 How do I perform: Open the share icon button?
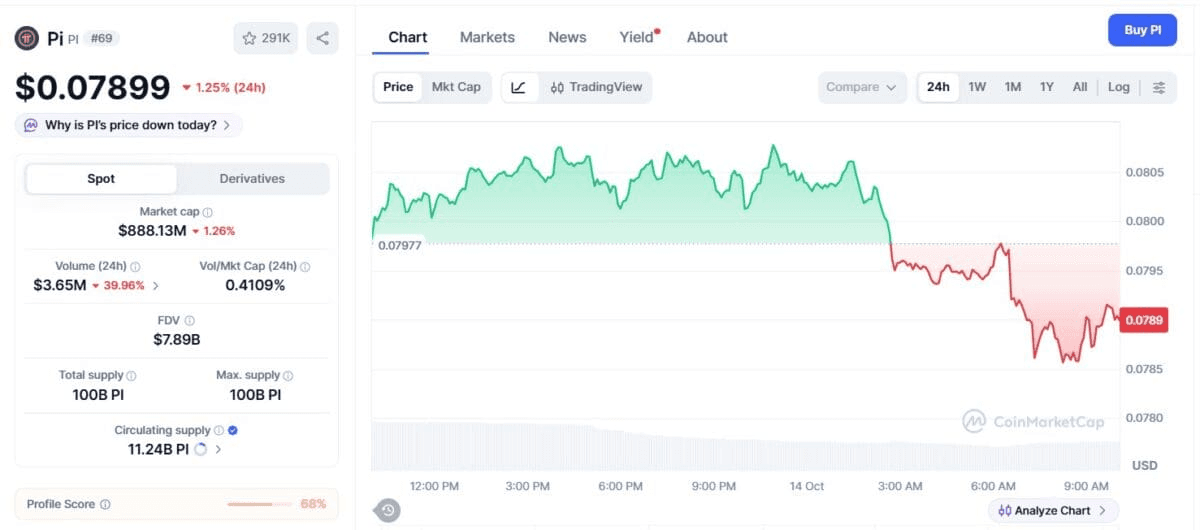(322, 38)
